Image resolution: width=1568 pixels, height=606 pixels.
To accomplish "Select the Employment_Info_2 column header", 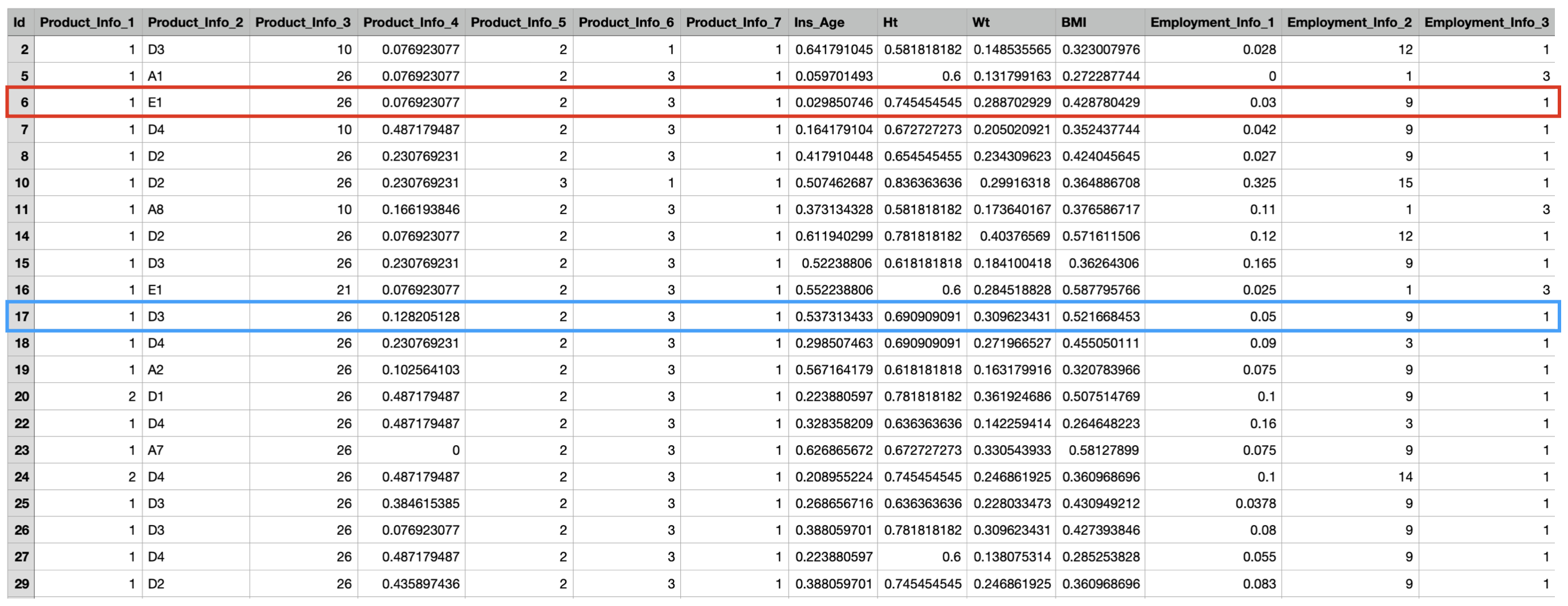I will pos(1350,22).
